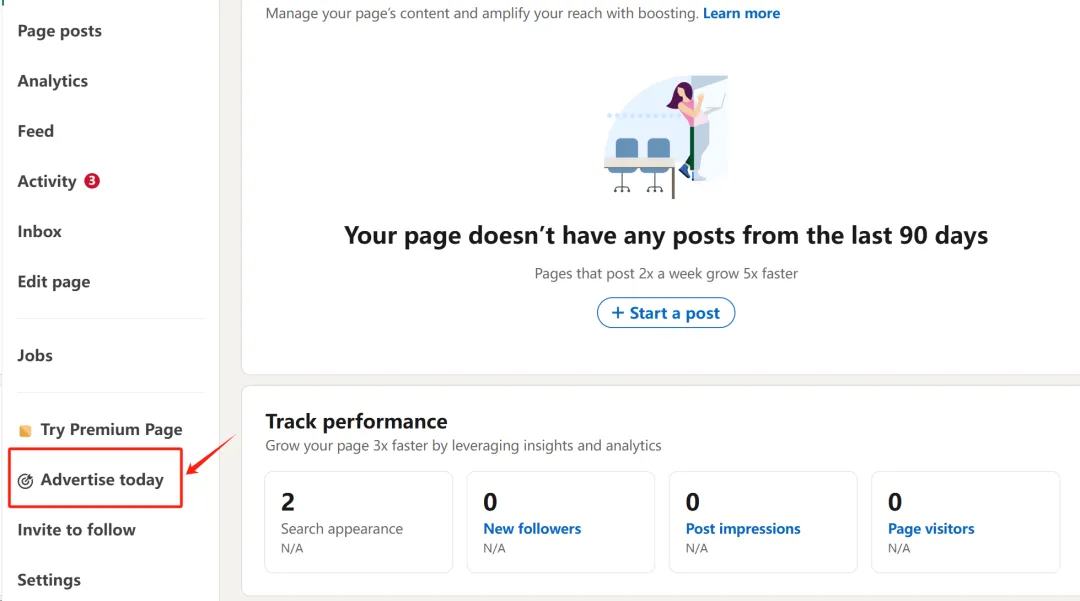
Task: Open Post impressions metric link
Action: [743, 529]
